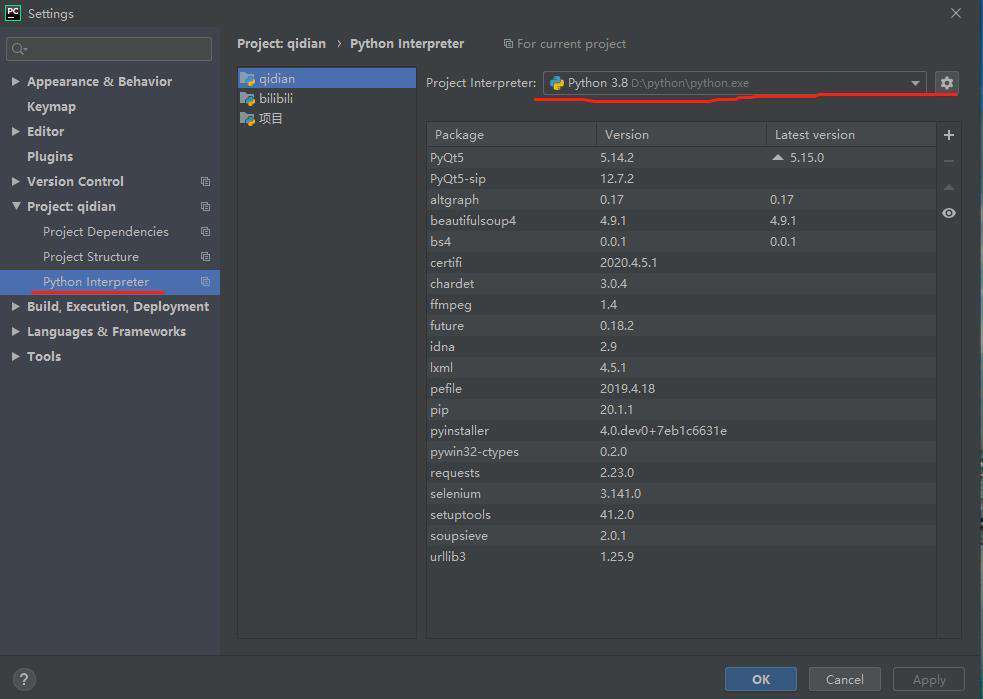Screen dimensions: 983x699
Task: Select the urllib3 package row
Action: 681,557
